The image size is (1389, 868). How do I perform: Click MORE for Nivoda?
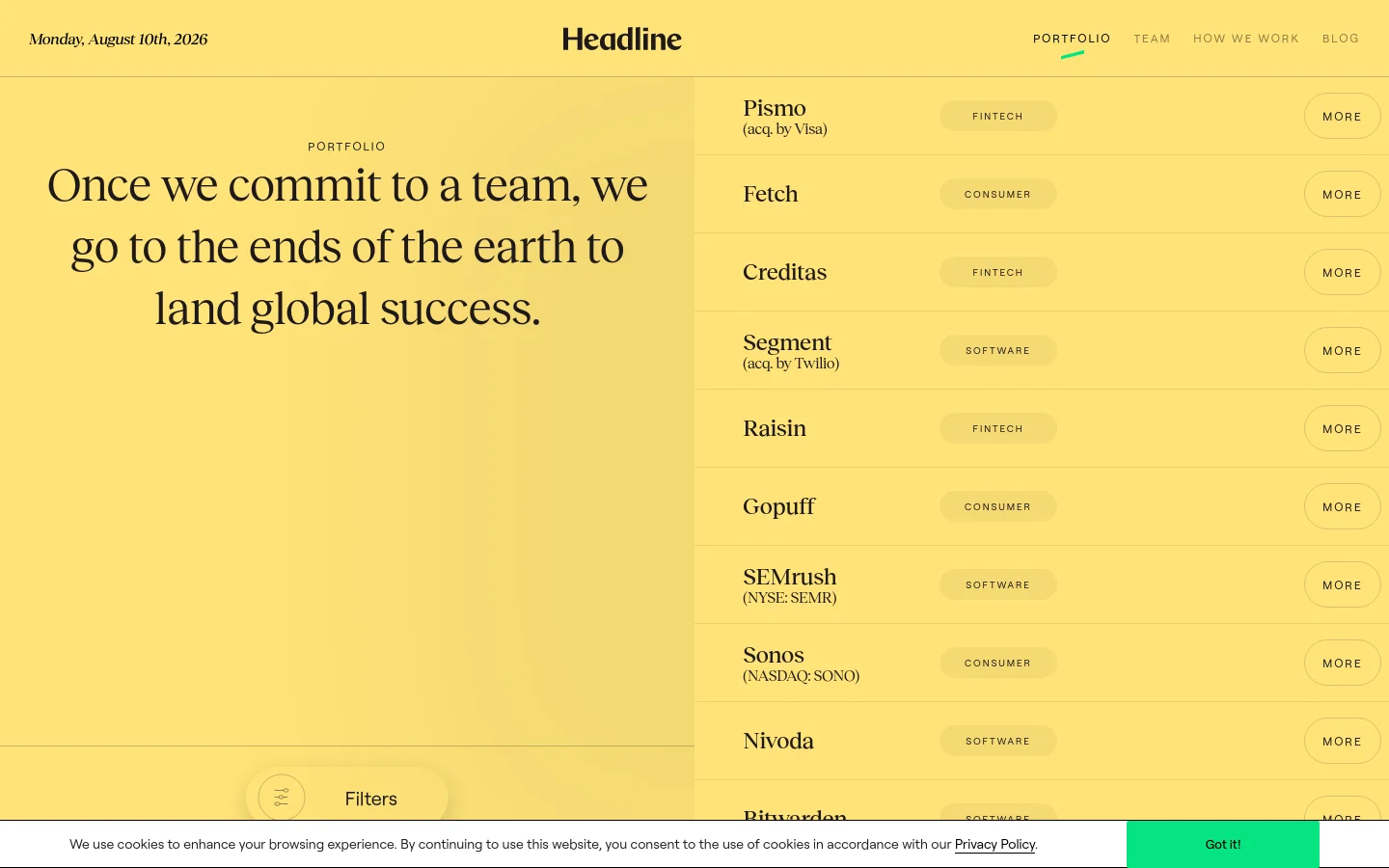tap(1343, 741)
